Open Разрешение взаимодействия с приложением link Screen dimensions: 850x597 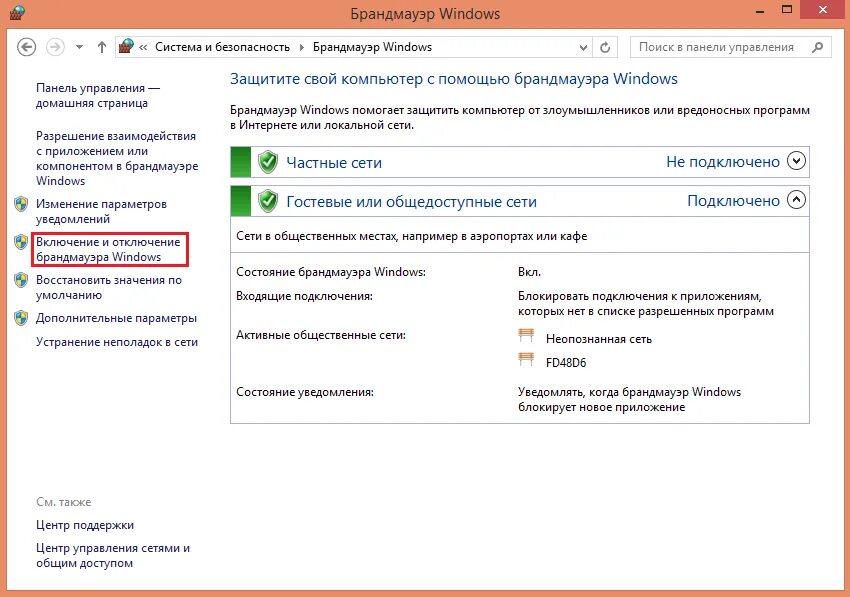(x=117, y=158)
